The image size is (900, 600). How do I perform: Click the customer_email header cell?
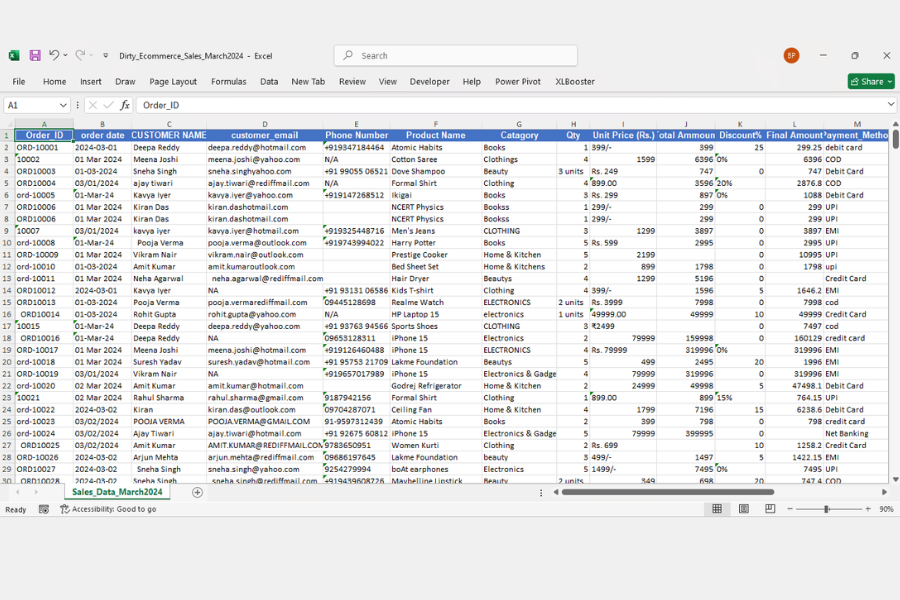(265, 136)
